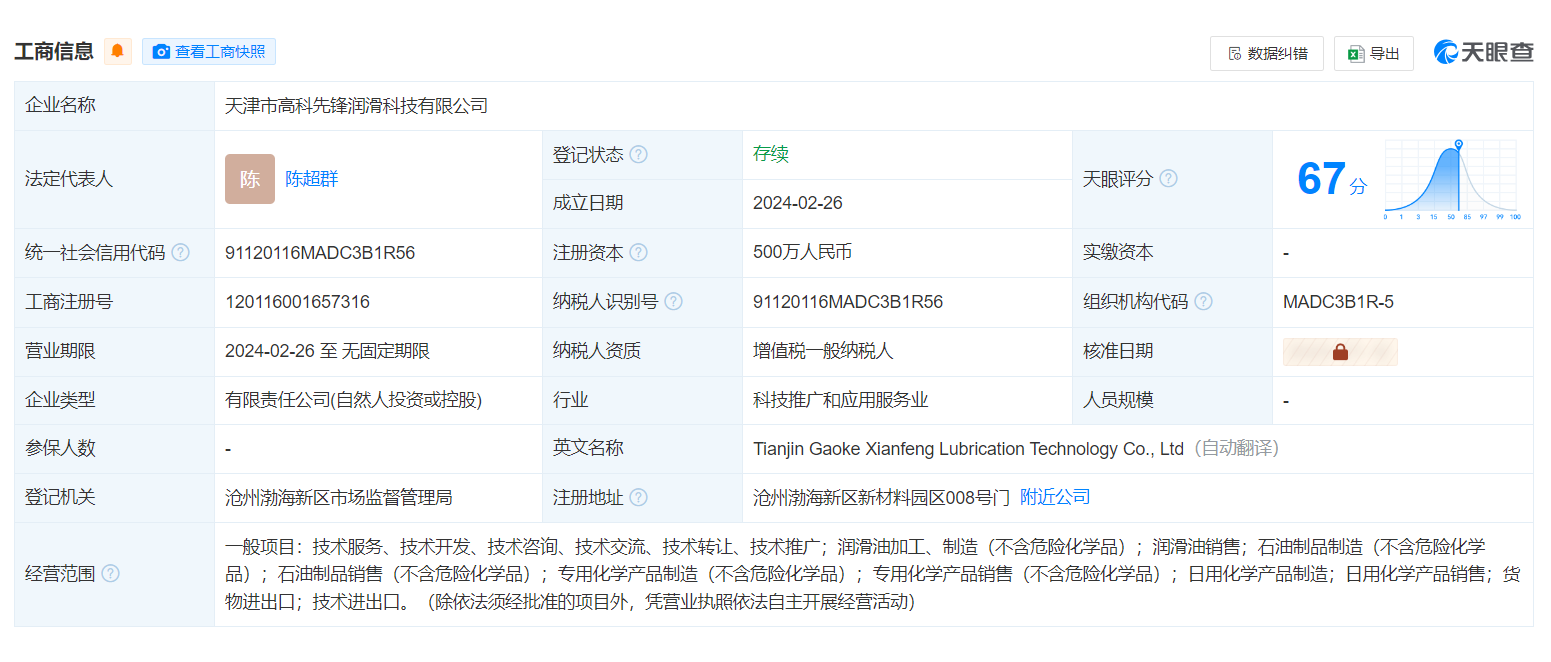Show help icon next to 纳税人识别号
Screen dimensions: 1551x662
point(673,302)
